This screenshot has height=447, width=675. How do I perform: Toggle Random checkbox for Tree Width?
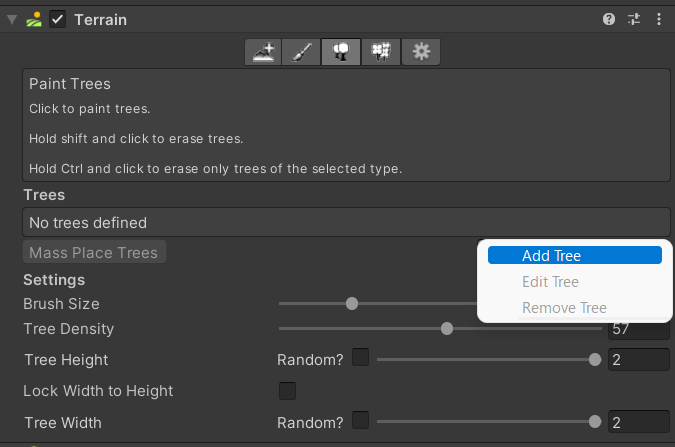[x=360, y=421]
